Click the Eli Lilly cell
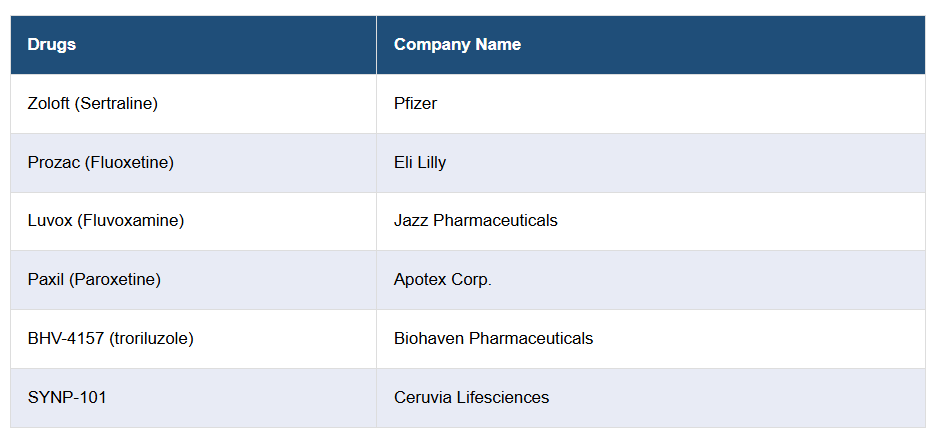935x435 pixels. [420, 162]
